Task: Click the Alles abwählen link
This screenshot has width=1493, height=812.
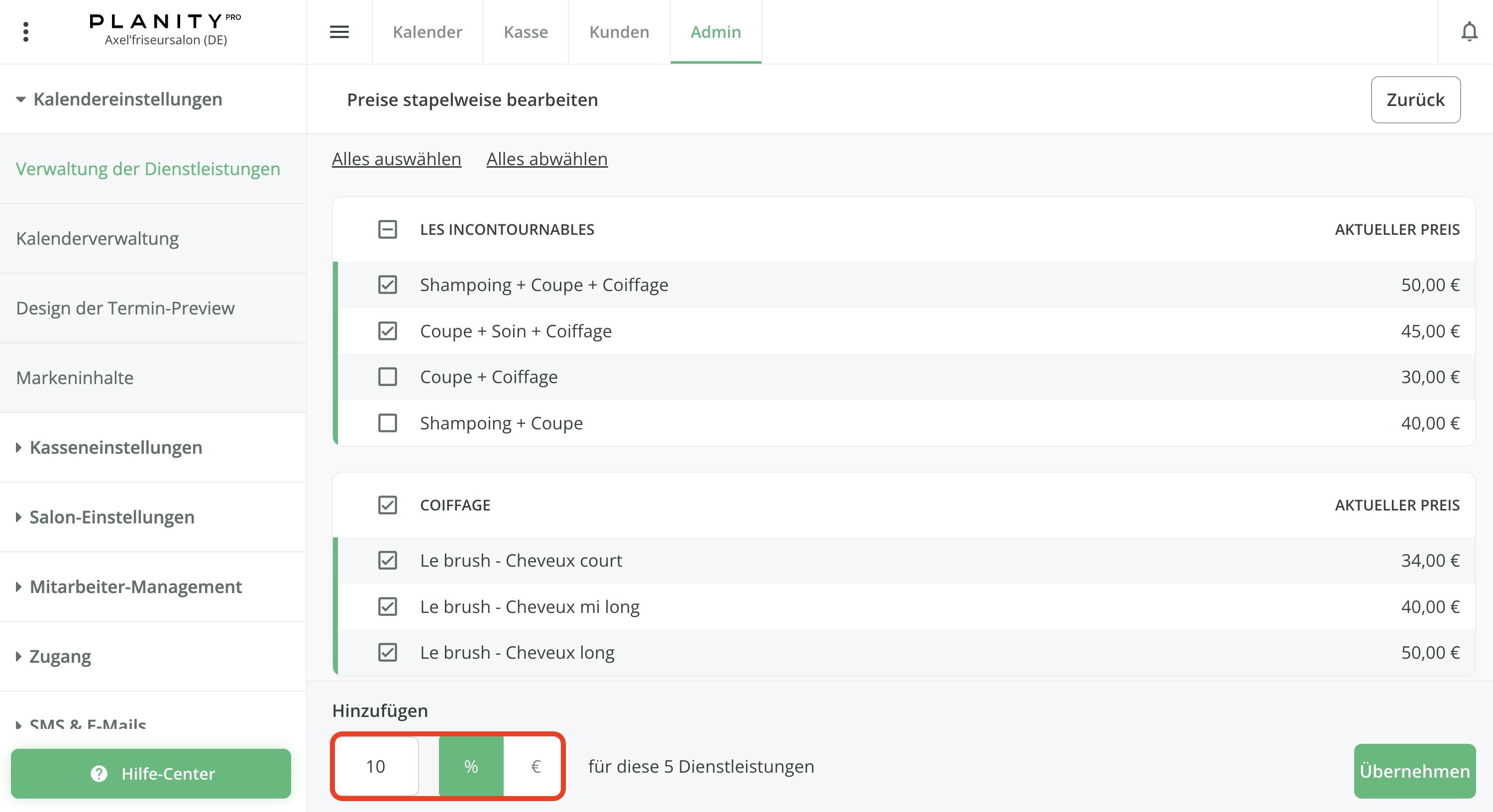Action: (546, 159)
